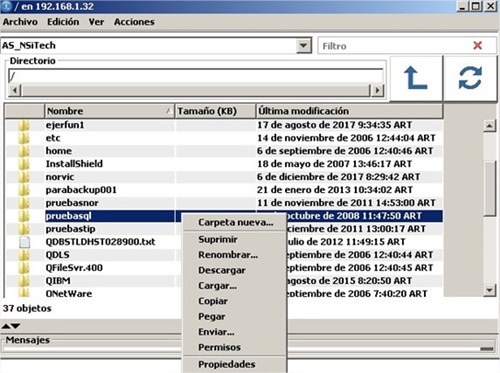Open the Ver menu
500x373 pixels.
pos(96,22)
